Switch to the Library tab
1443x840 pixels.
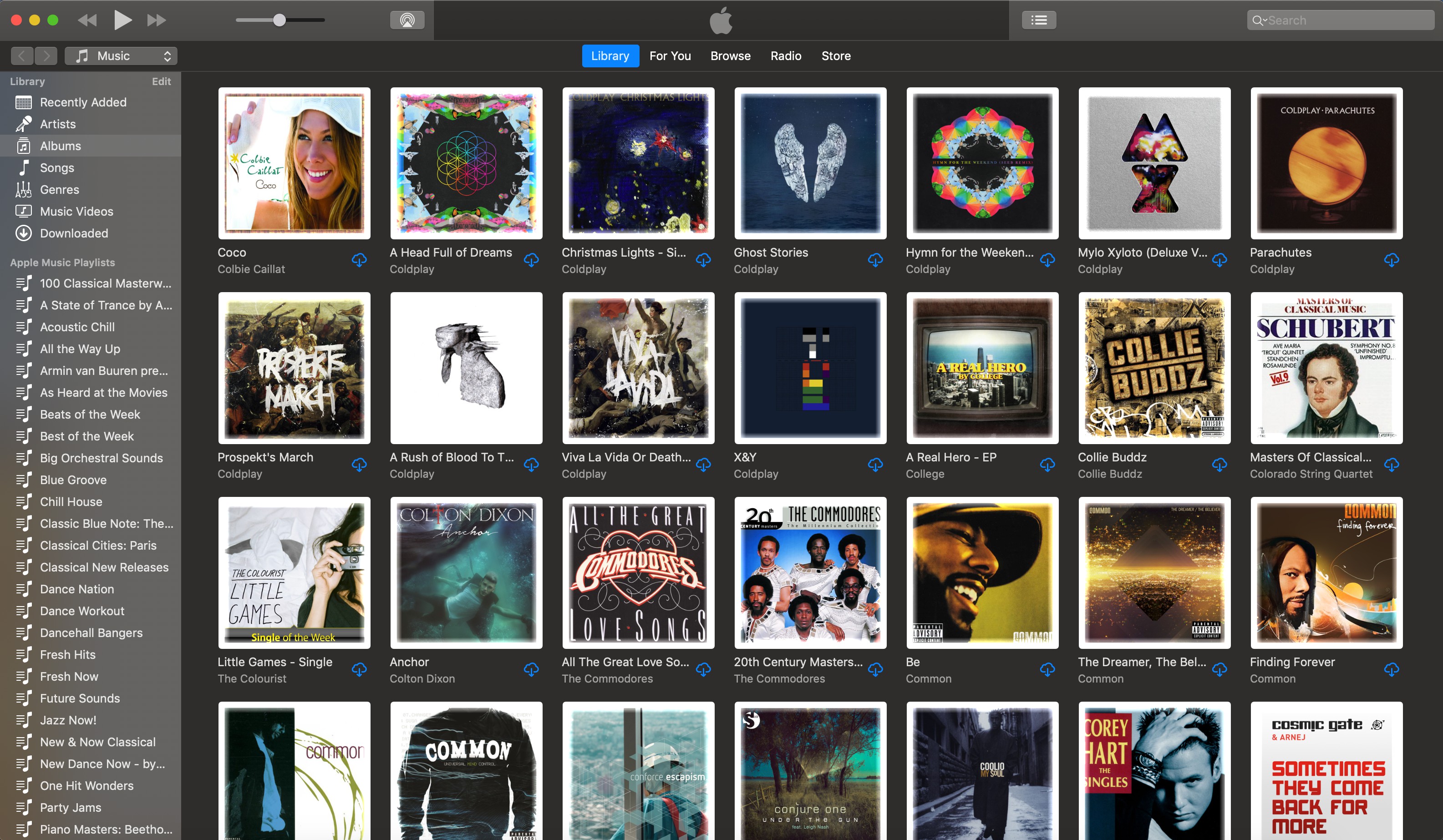tap(610, 56)
